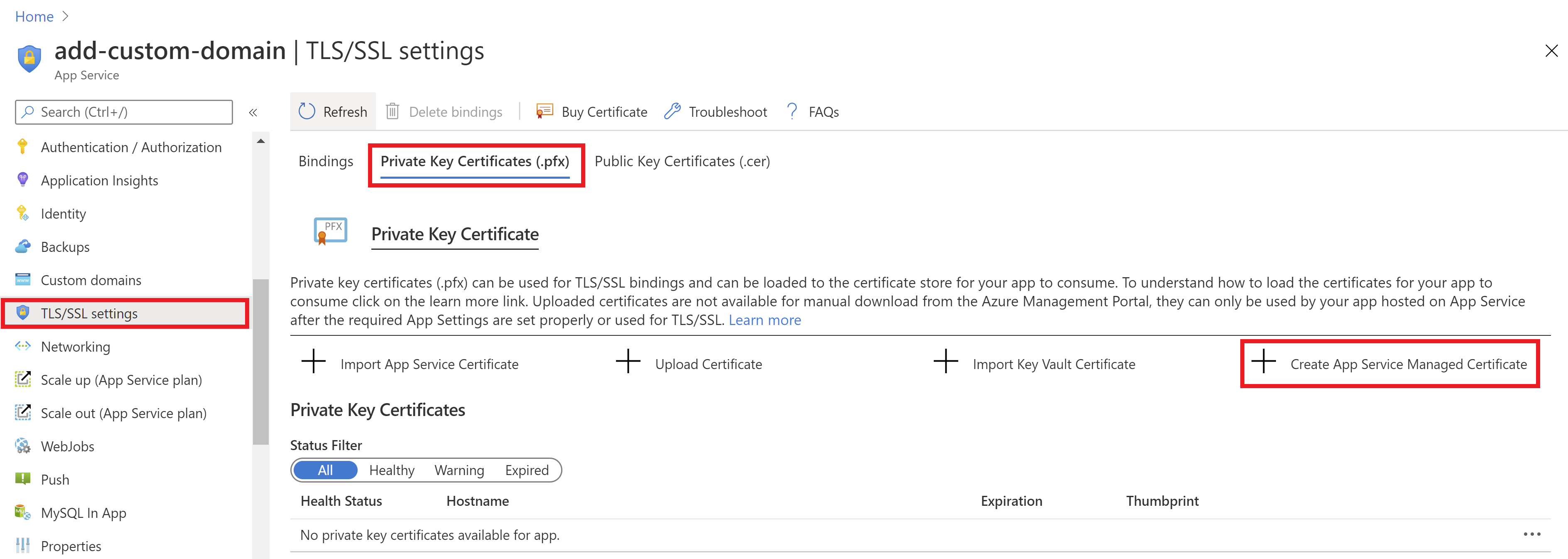
Task: Open Buy Certificate from the toolbar
Action: (x=590, y=111)
